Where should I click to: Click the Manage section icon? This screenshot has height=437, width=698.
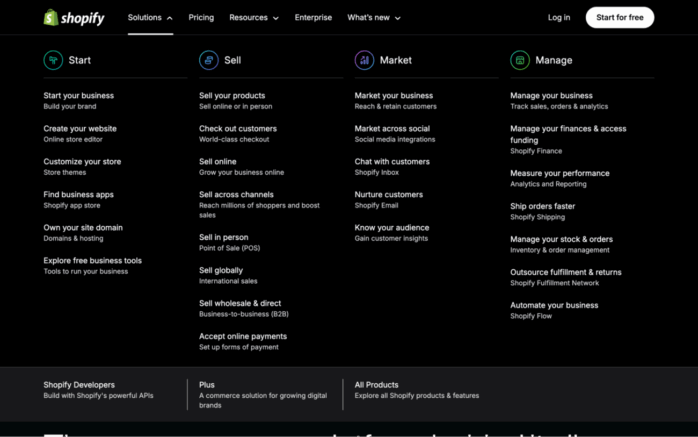pyautogui.click(x=520, y=60)
